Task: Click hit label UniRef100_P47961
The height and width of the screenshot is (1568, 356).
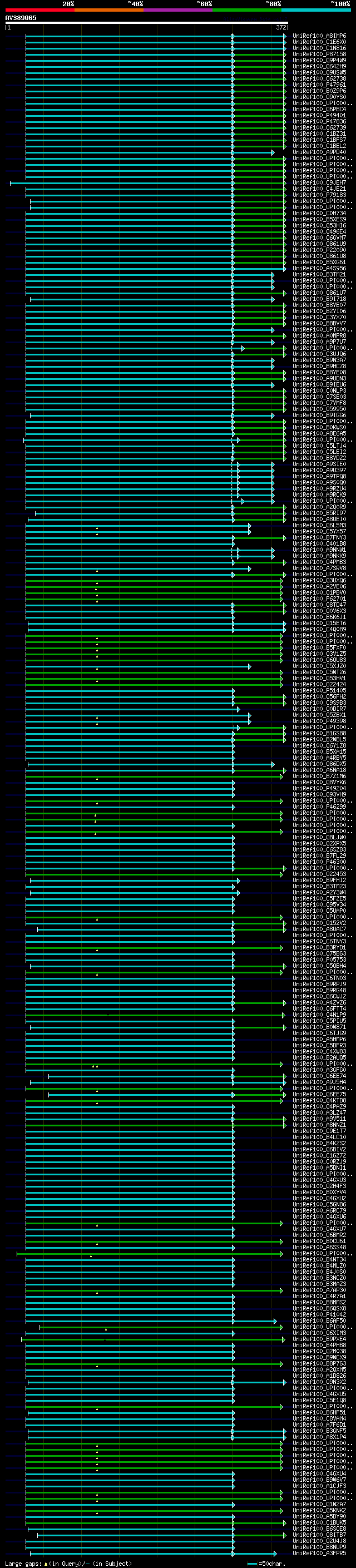Action: click(319, 85)
